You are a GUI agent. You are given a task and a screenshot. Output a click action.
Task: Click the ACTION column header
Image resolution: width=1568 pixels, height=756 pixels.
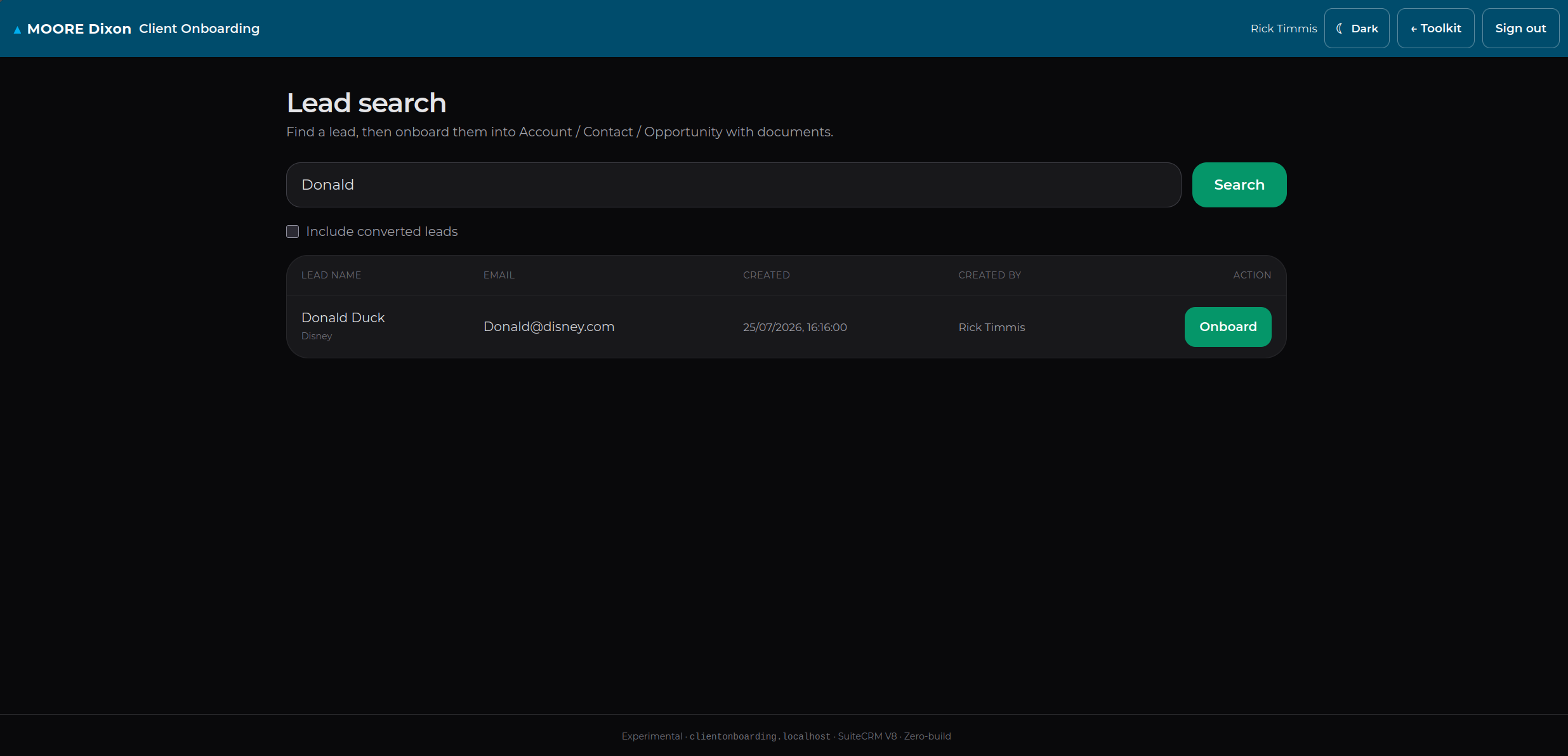pos(1252,275)
